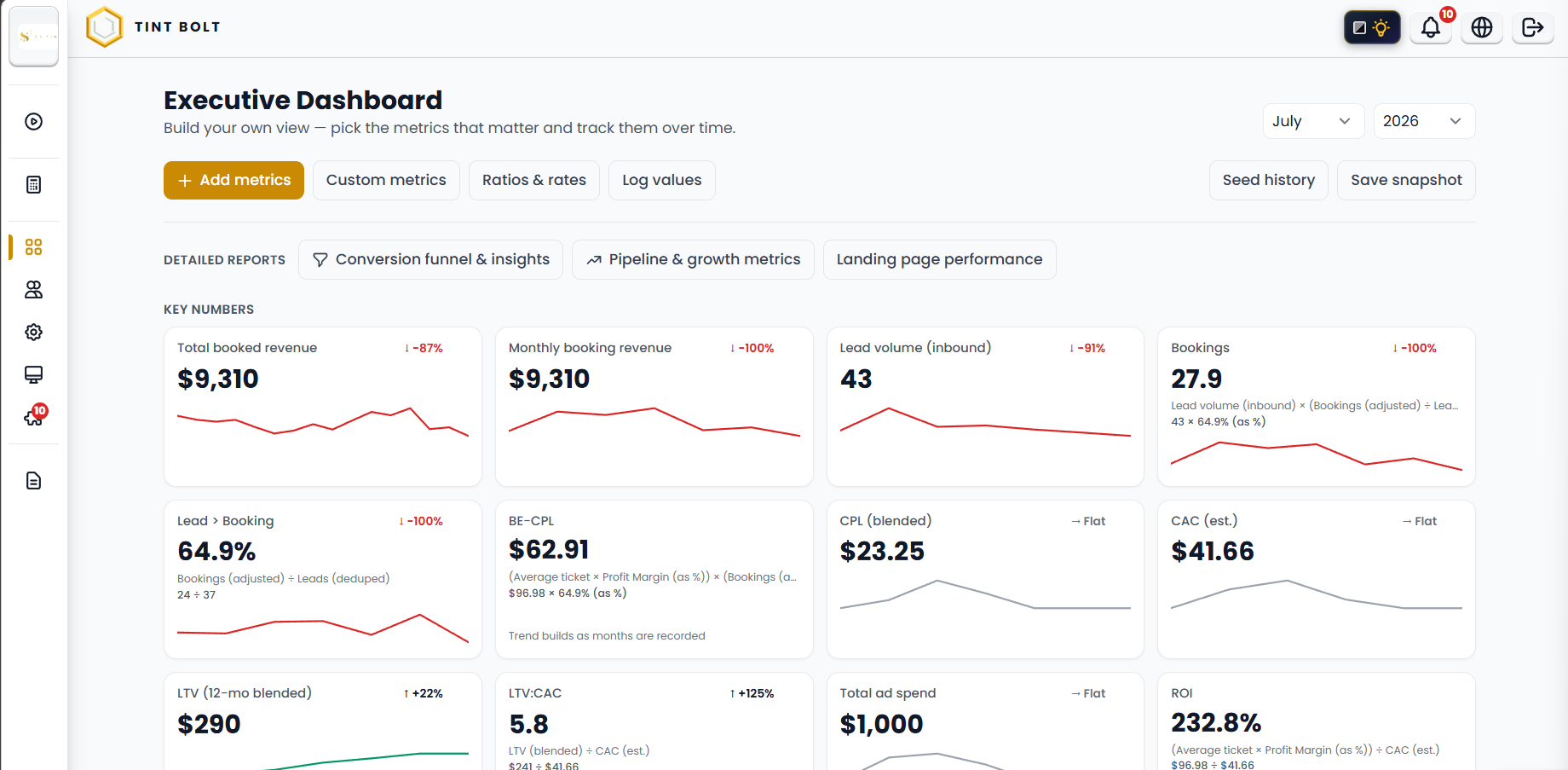Click Save snapshot
1568x770 pixels.
[x=1406, y=180]
